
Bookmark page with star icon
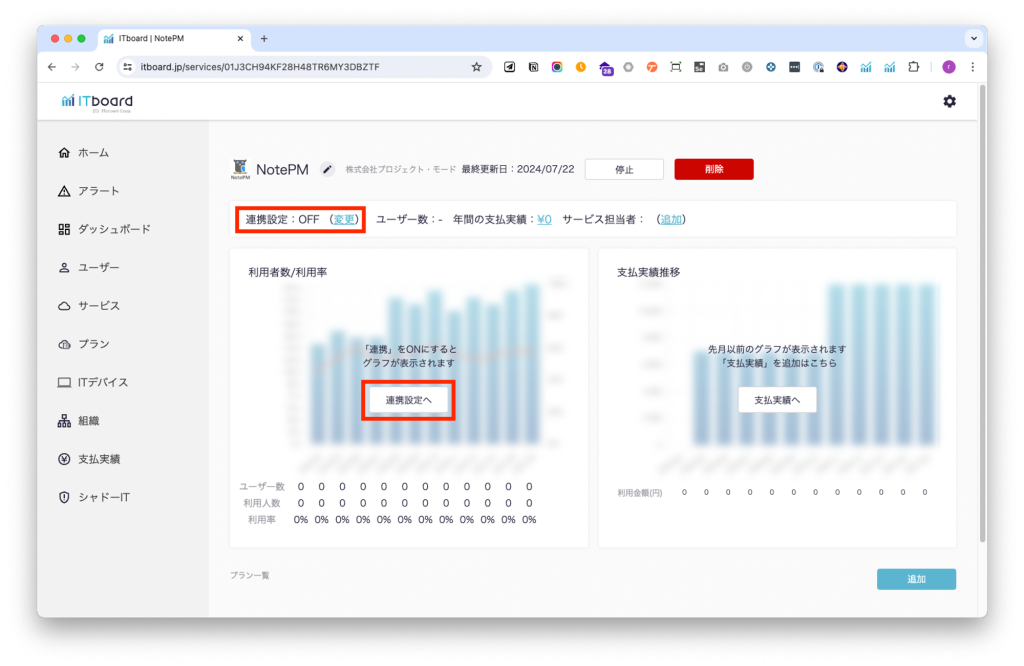coord(476,67)
